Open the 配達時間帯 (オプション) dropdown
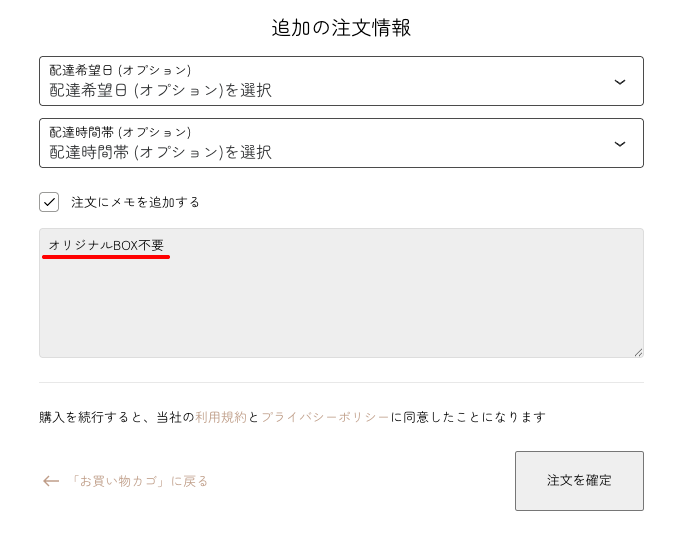Image resolution: width=687 pixels, height=553 pixels. [340, 143]
